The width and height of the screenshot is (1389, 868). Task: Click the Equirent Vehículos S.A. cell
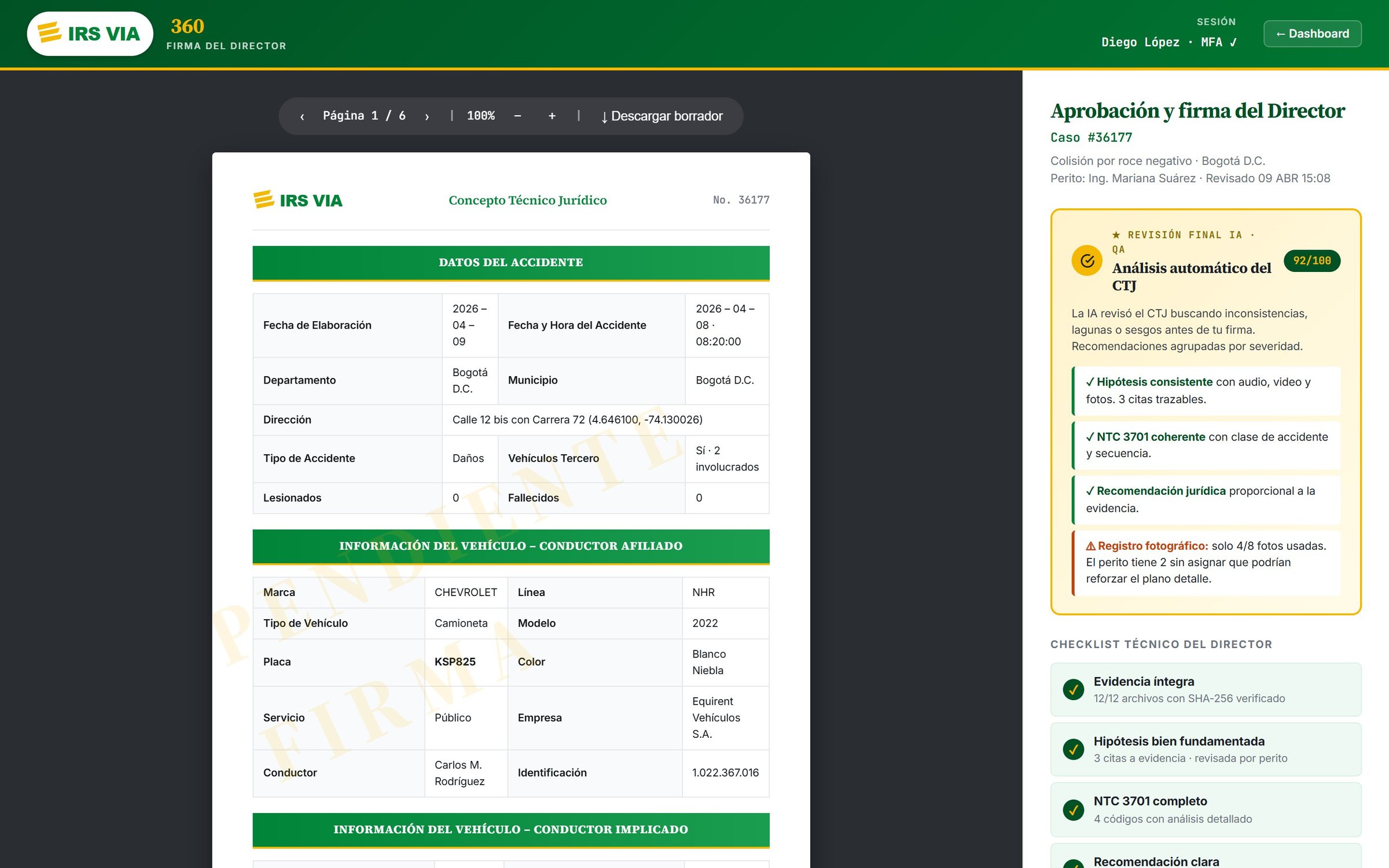[725, 718]
